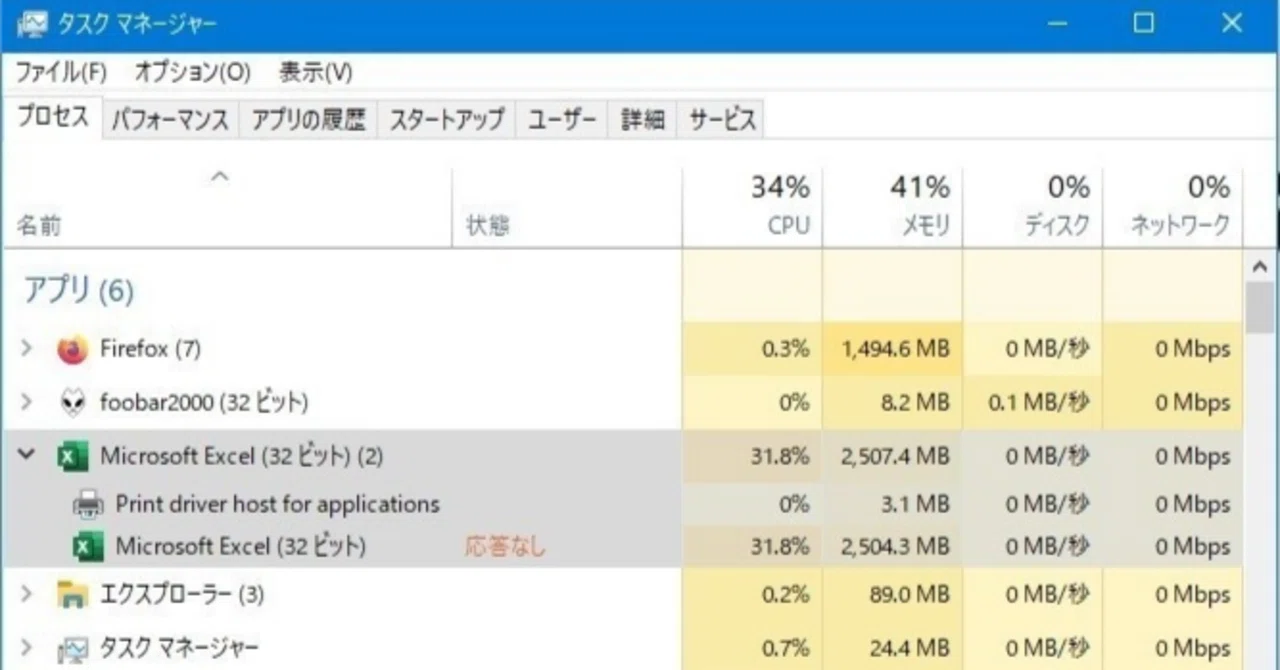Viewport: 1280px width, 670px height.
Task: Open the 表示(V) menu
Action: (316, 72)
